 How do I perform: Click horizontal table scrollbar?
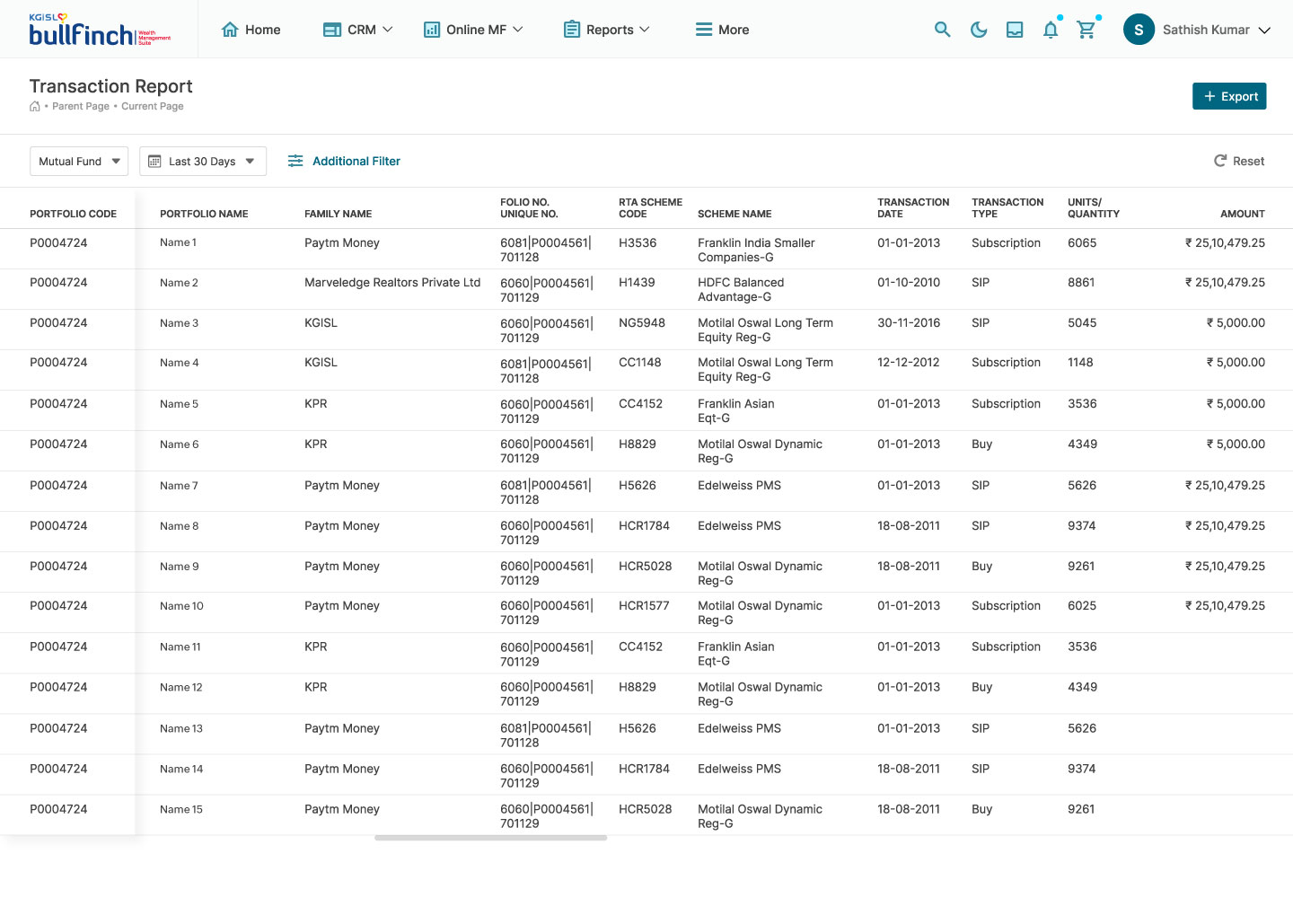point(490,838)
